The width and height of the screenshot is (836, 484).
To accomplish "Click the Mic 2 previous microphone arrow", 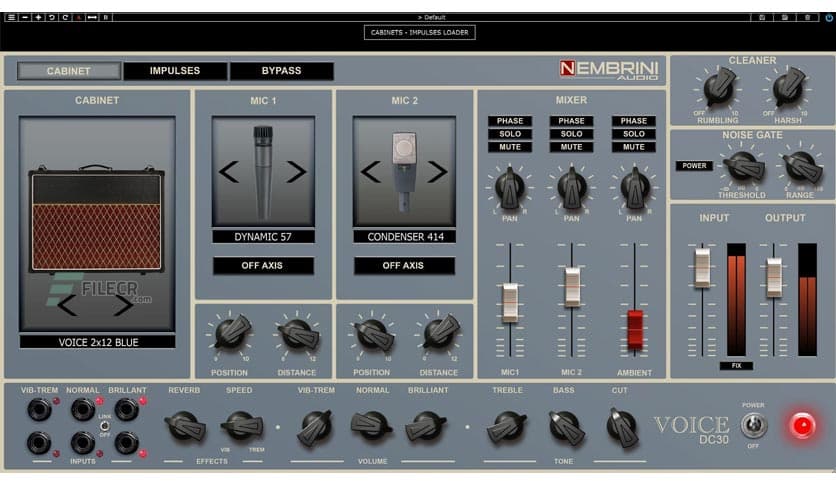I will click(x=371, y=172).
